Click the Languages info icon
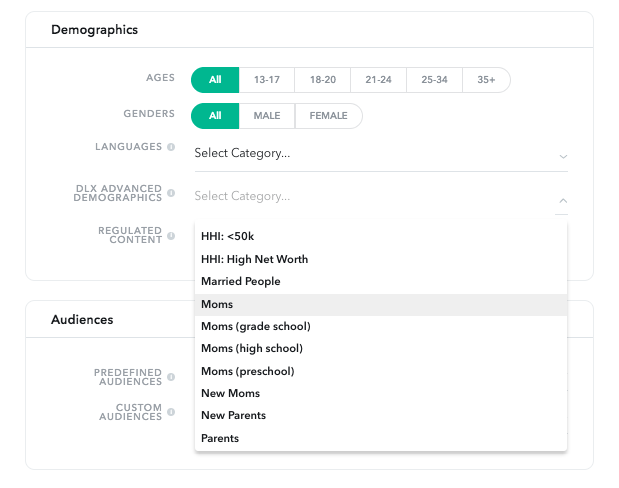This screenshot has width=619, height=488. coord(171,147)
